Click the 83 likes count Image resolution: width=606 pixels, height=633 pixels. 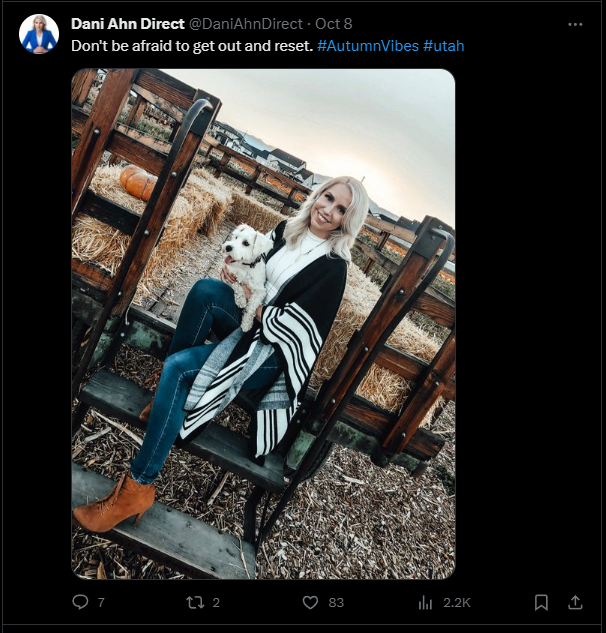pyautogui.click(x=336, y=603)
